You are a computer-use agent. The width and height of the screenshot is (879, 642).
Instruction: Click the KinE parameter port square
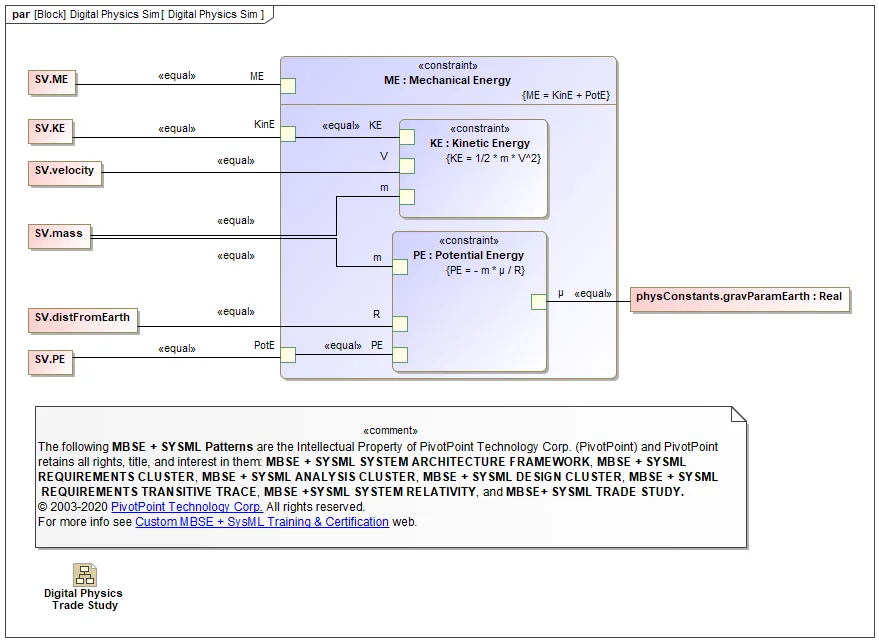pyautogui.click(x=288, y=134)
